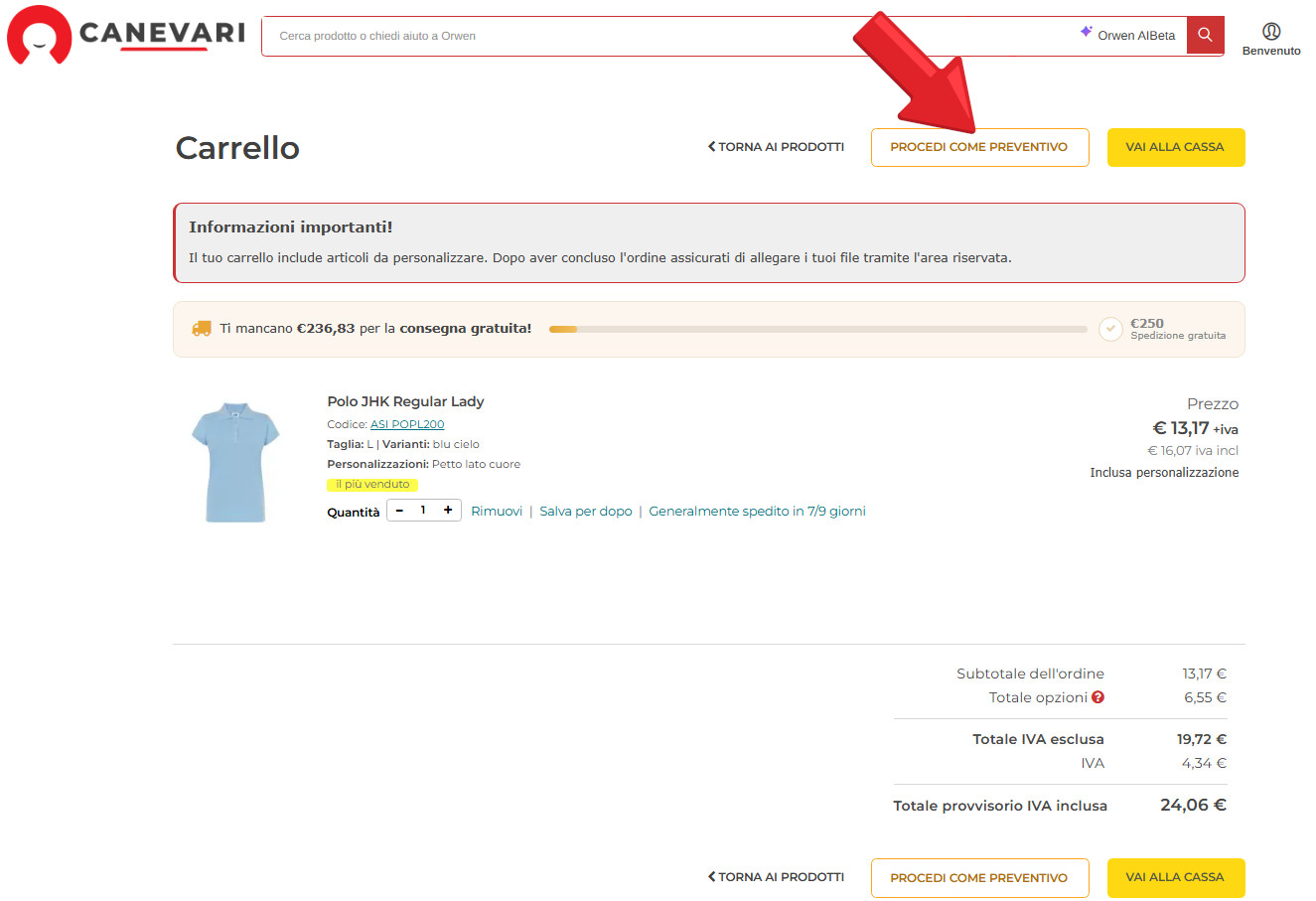Click the red search magnifier button
Screen dimensions: 1316x901
[x=1205, y=35]
